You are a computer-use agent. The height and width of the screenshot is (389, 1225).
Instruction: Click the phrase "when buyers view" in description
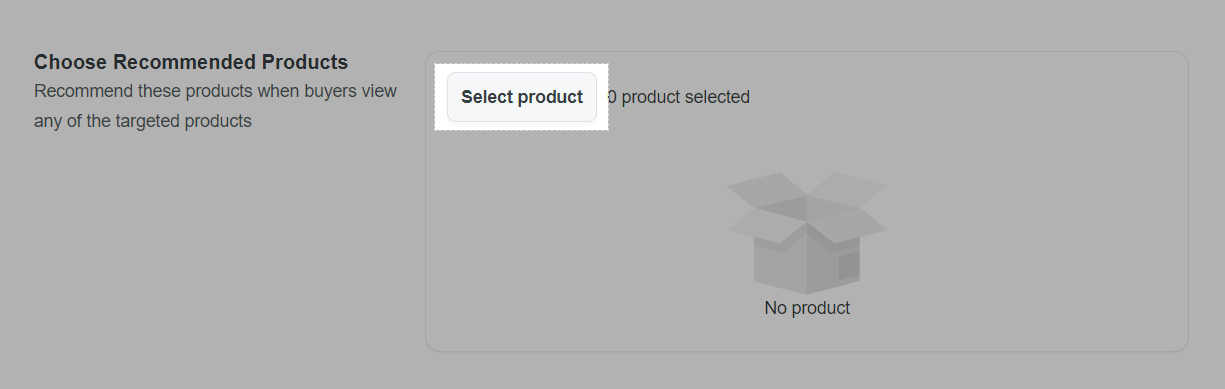point(327,91)
